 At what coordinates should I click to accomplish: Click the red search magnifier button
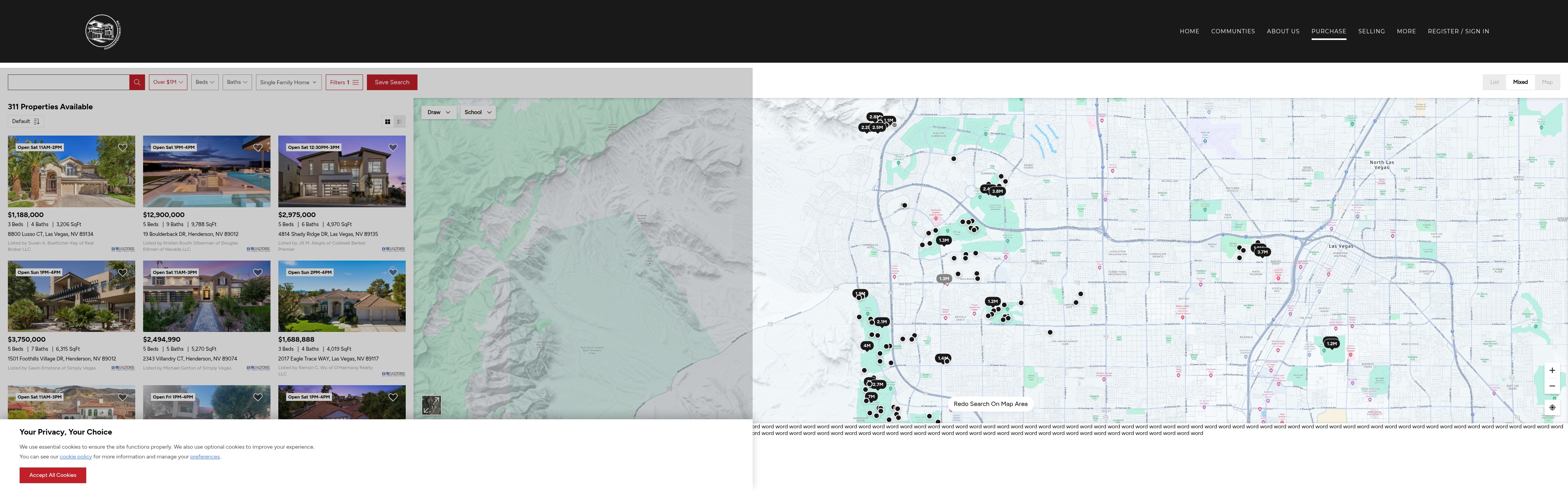(137, 82)
